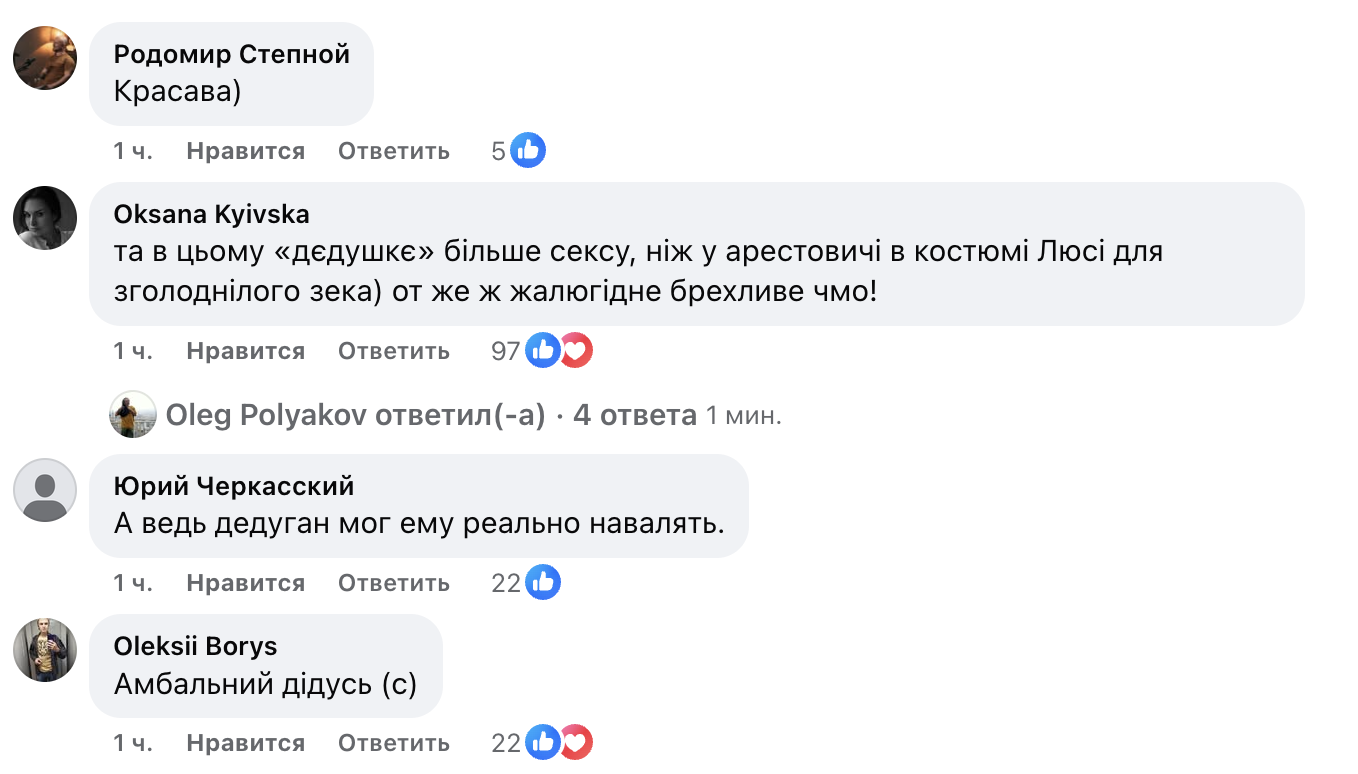This screenshot has height=774, width=1358.
Task: Click Oksana Kyivska's avatar
Action: pos(45,218)
